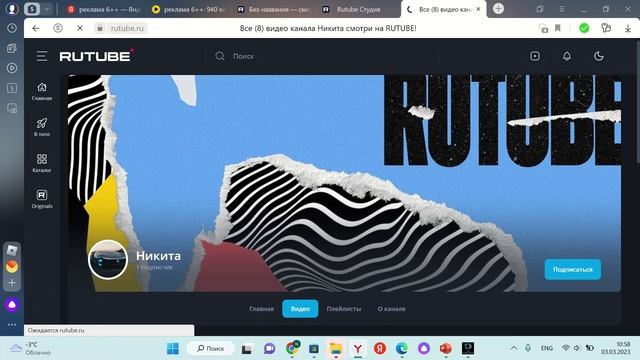Open File Explorer from taskbar
This screenshot has width=640, height=360.
(x=336, y=349)
